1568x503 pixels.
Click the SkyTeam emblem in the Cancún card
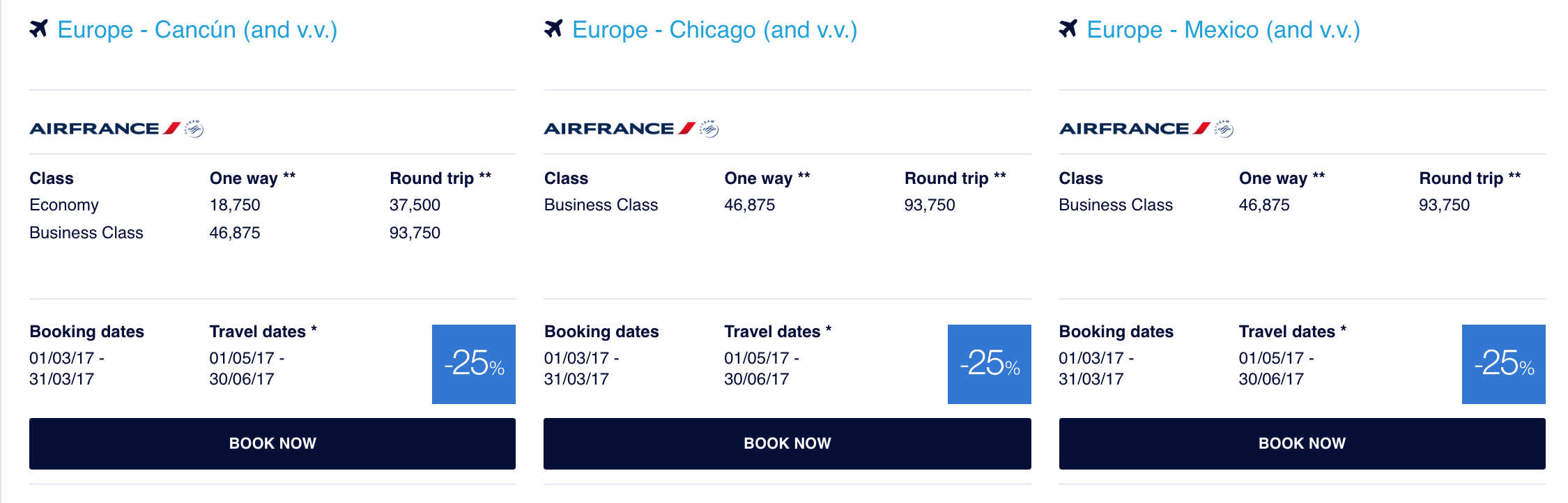(x=194, y=129)
